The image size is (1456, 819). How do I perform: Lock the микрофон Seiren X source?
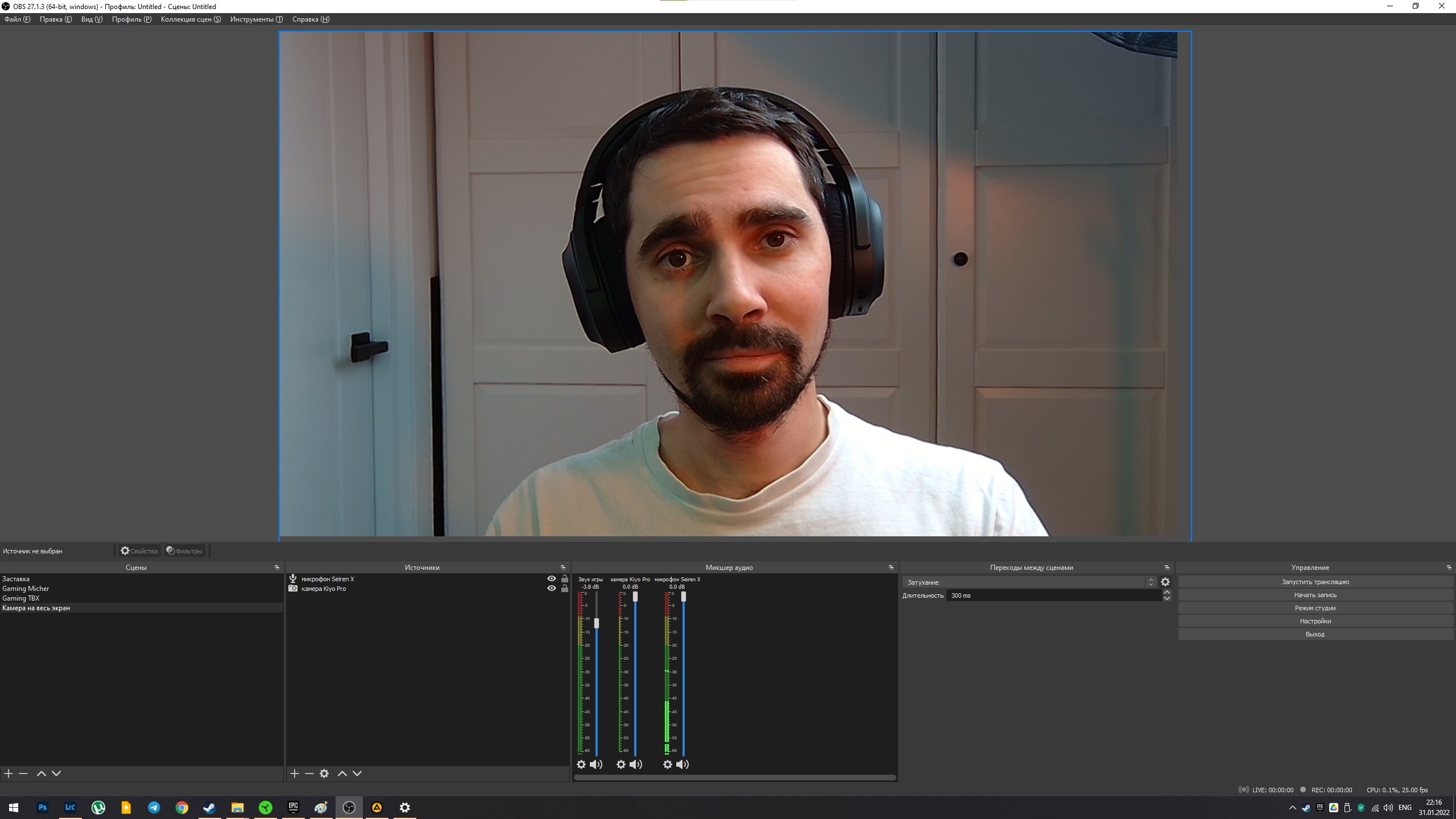(565, 579)
